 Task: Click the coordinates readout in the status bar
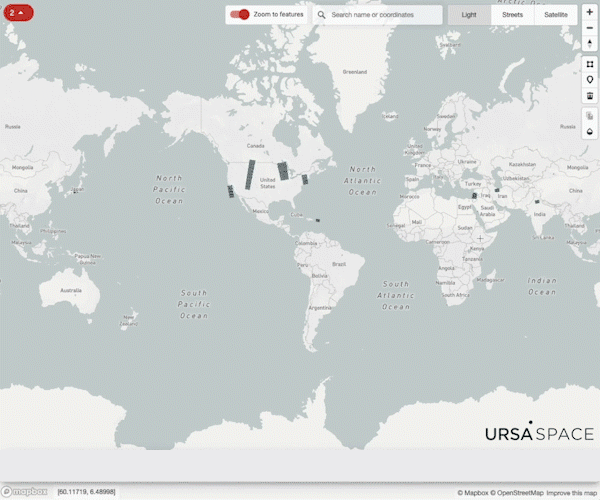tap(86, 492)
